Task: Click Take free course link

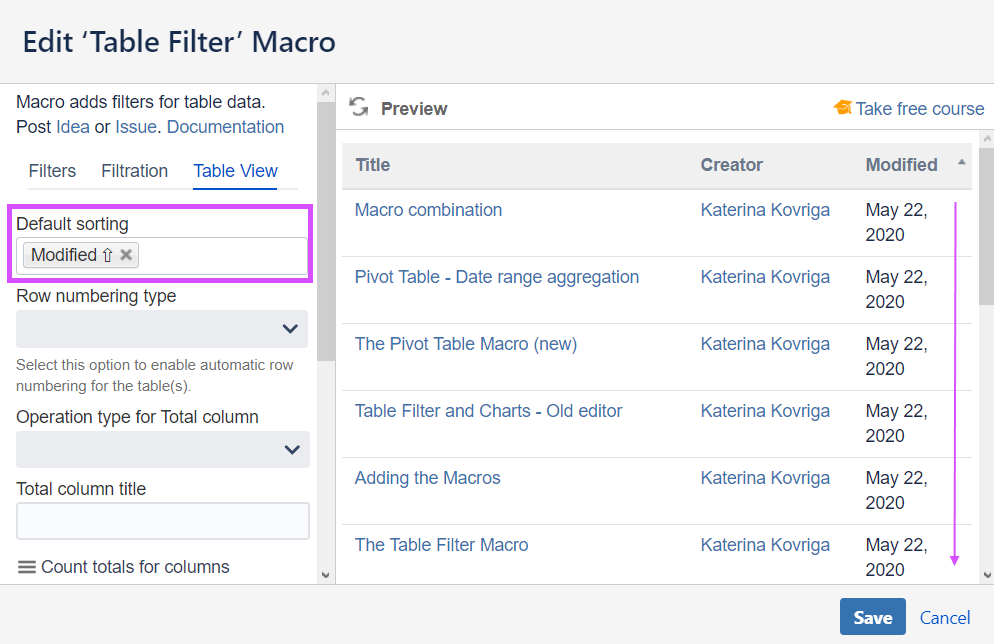Action: point(920,109)
